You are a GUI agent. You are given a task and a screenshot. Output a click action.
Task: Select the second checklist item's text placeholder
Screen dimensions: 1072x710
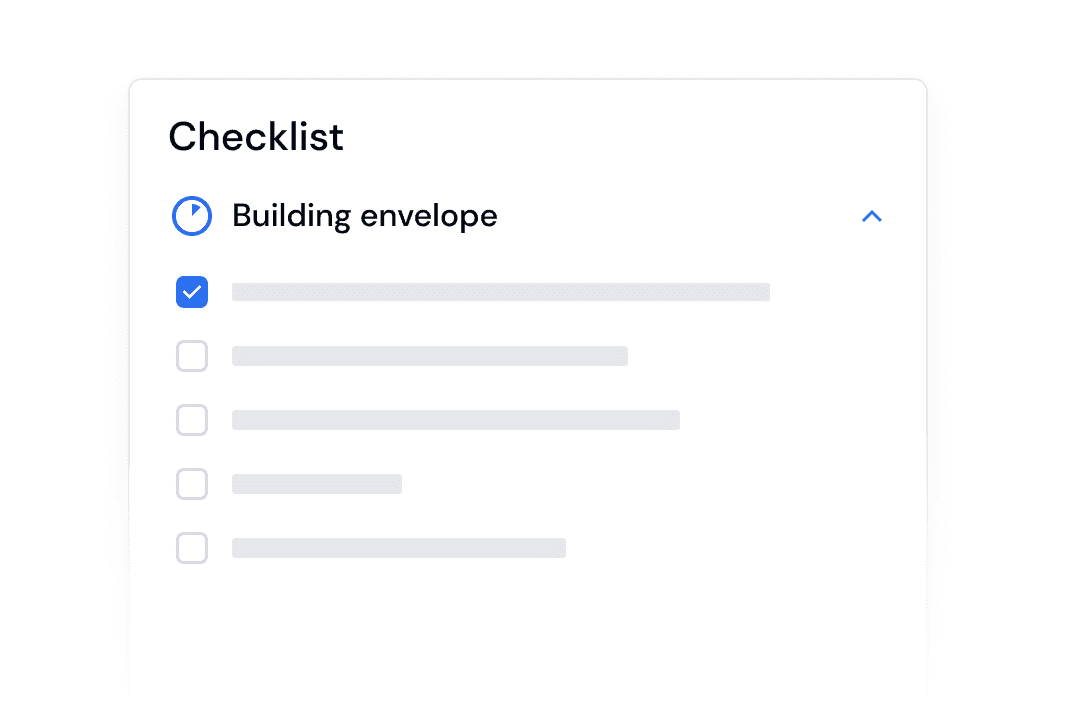click(x=430, y=356)
